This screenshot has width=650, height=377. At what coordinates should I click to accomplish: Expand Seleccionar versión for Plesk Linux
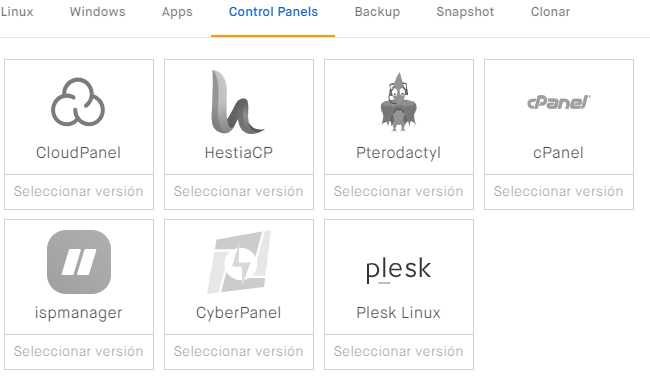(399, 352)
